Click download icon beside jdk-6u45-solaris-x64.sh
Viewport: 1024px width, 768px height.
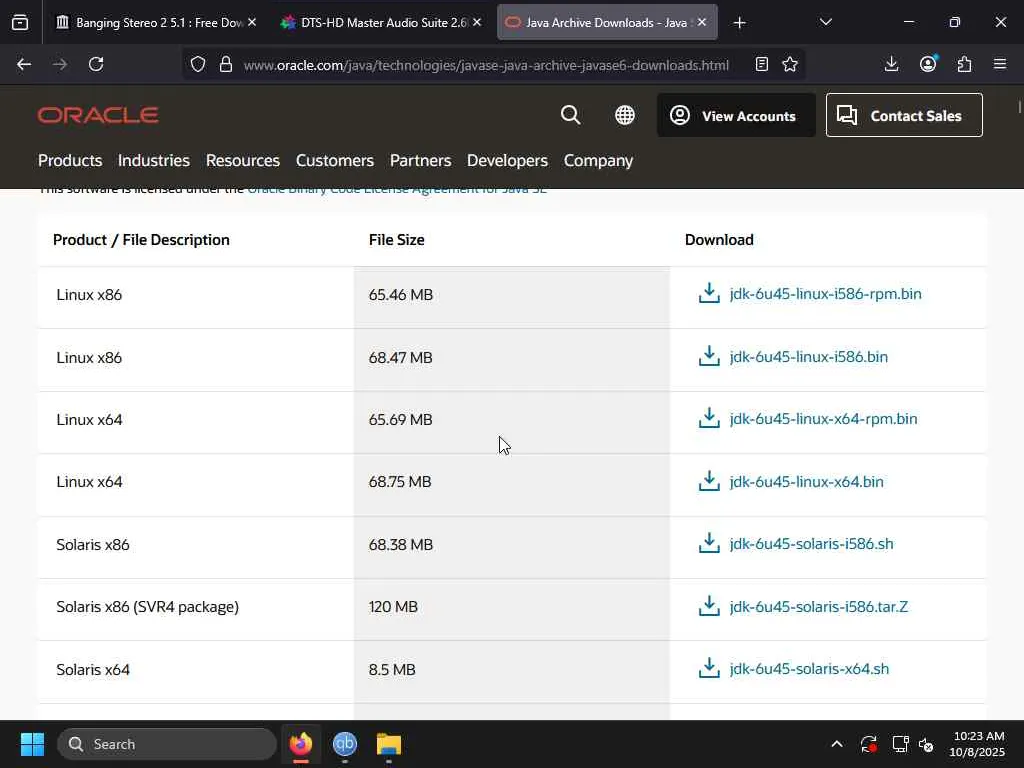click(709, 668)
